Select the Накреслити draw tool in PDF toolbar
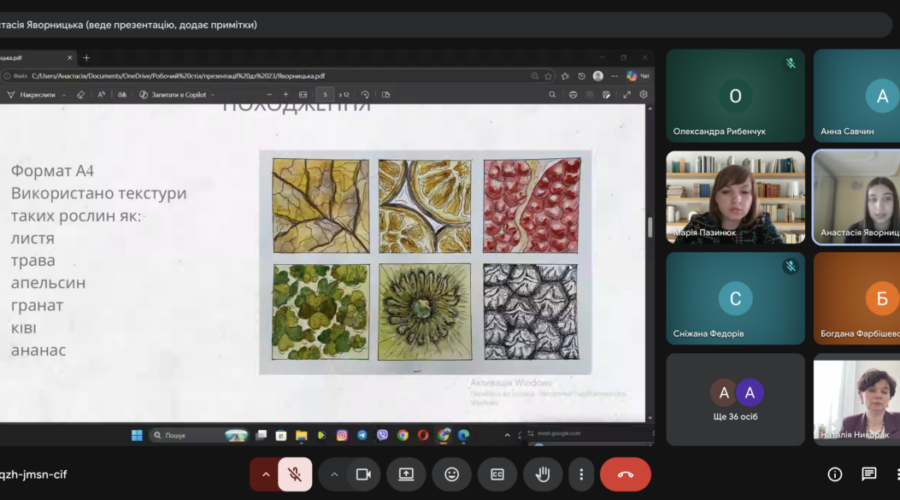Viewport: 900px width, 500px height. 32,95
